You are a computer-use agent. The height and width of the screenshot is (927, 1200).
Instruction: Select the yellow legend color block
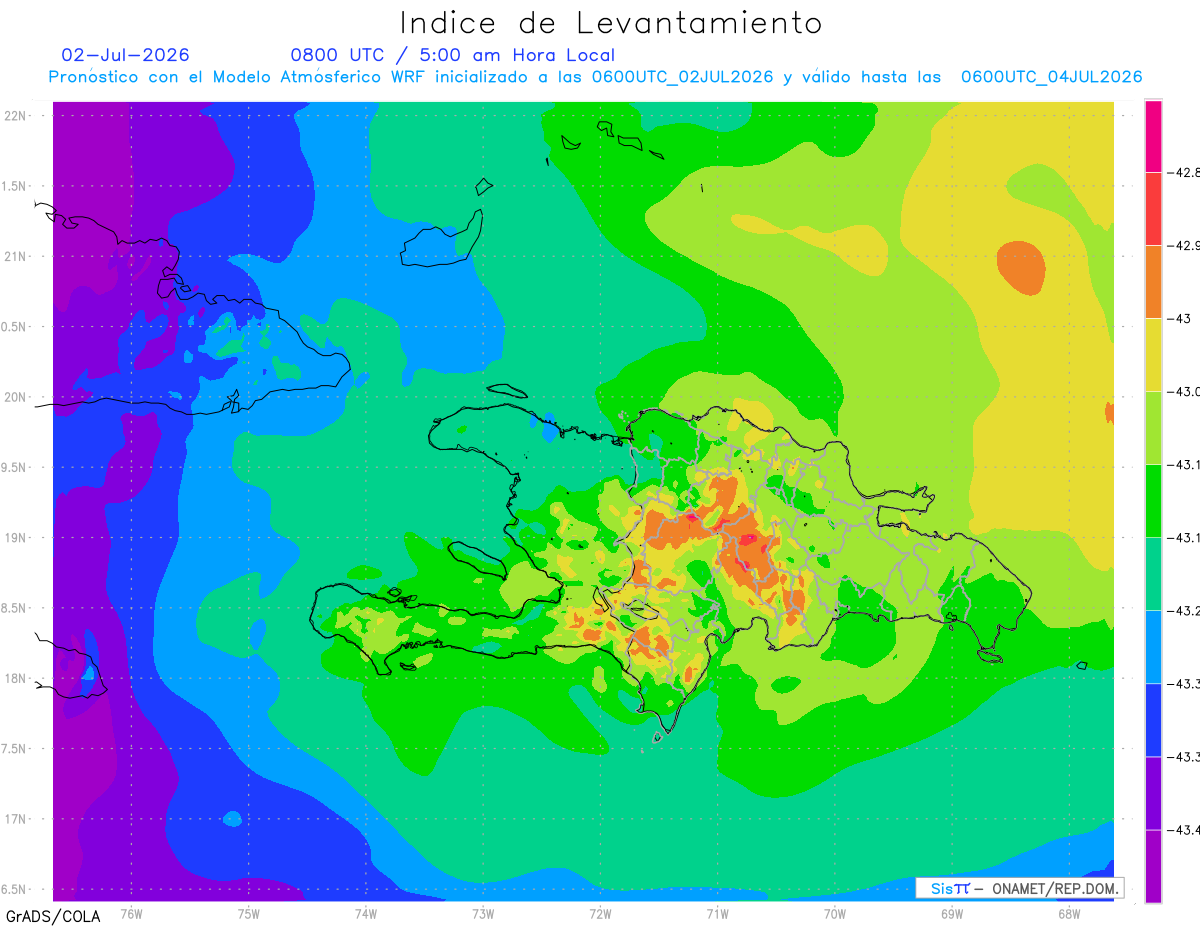click(1153, 354)
